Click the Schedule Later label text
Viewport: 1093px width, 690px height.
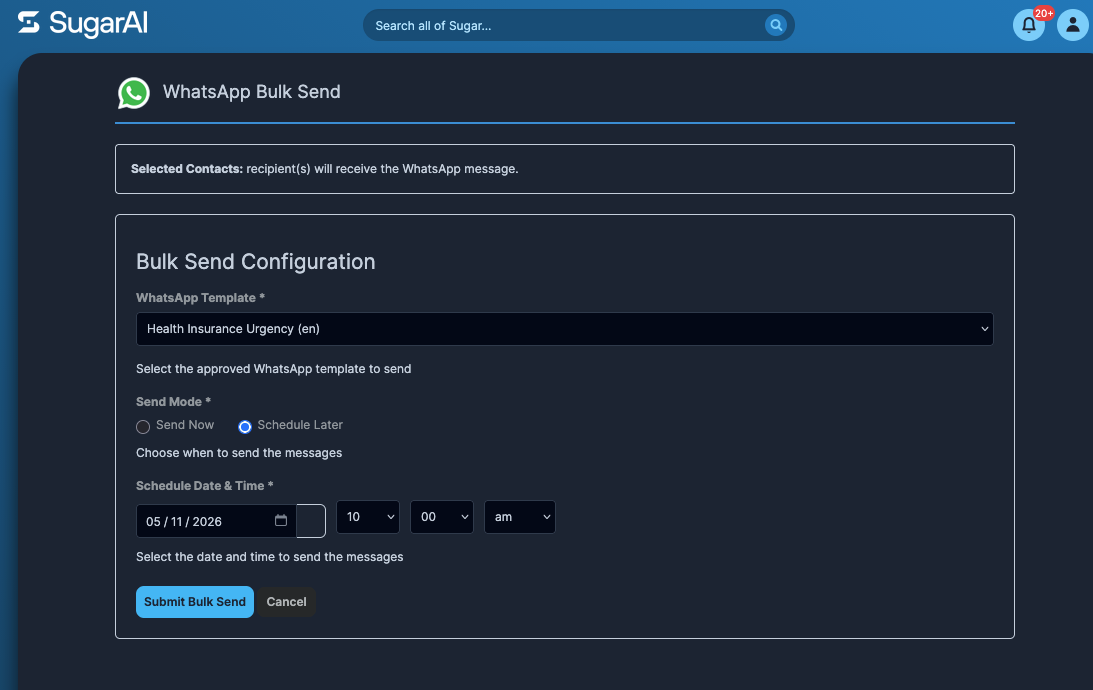click(x=300, y=424)
